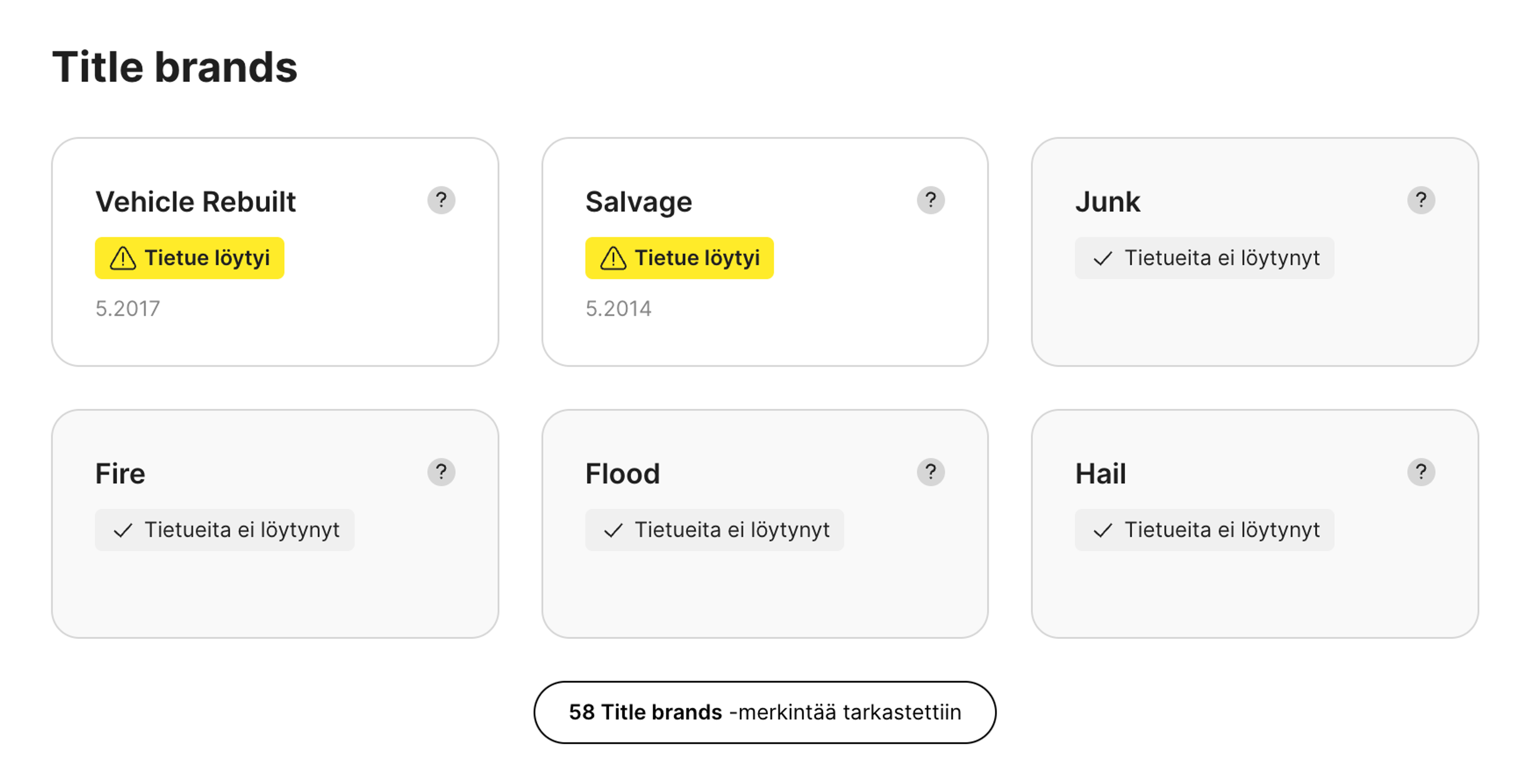Click Tietueita ei löytynyt in Hail card
Screen dimensions: 1530x784
[1204, 530]
